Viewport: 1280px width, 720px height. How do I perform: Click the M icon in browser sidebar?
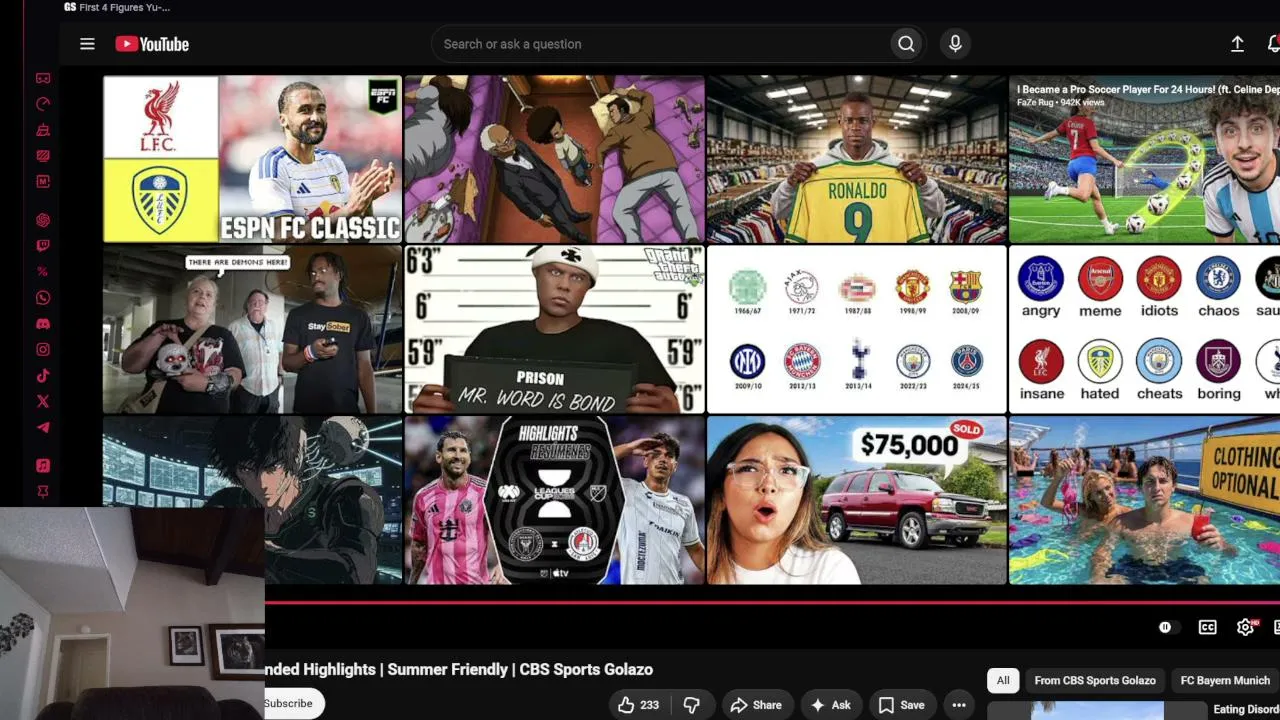click(x=43, y=182)
